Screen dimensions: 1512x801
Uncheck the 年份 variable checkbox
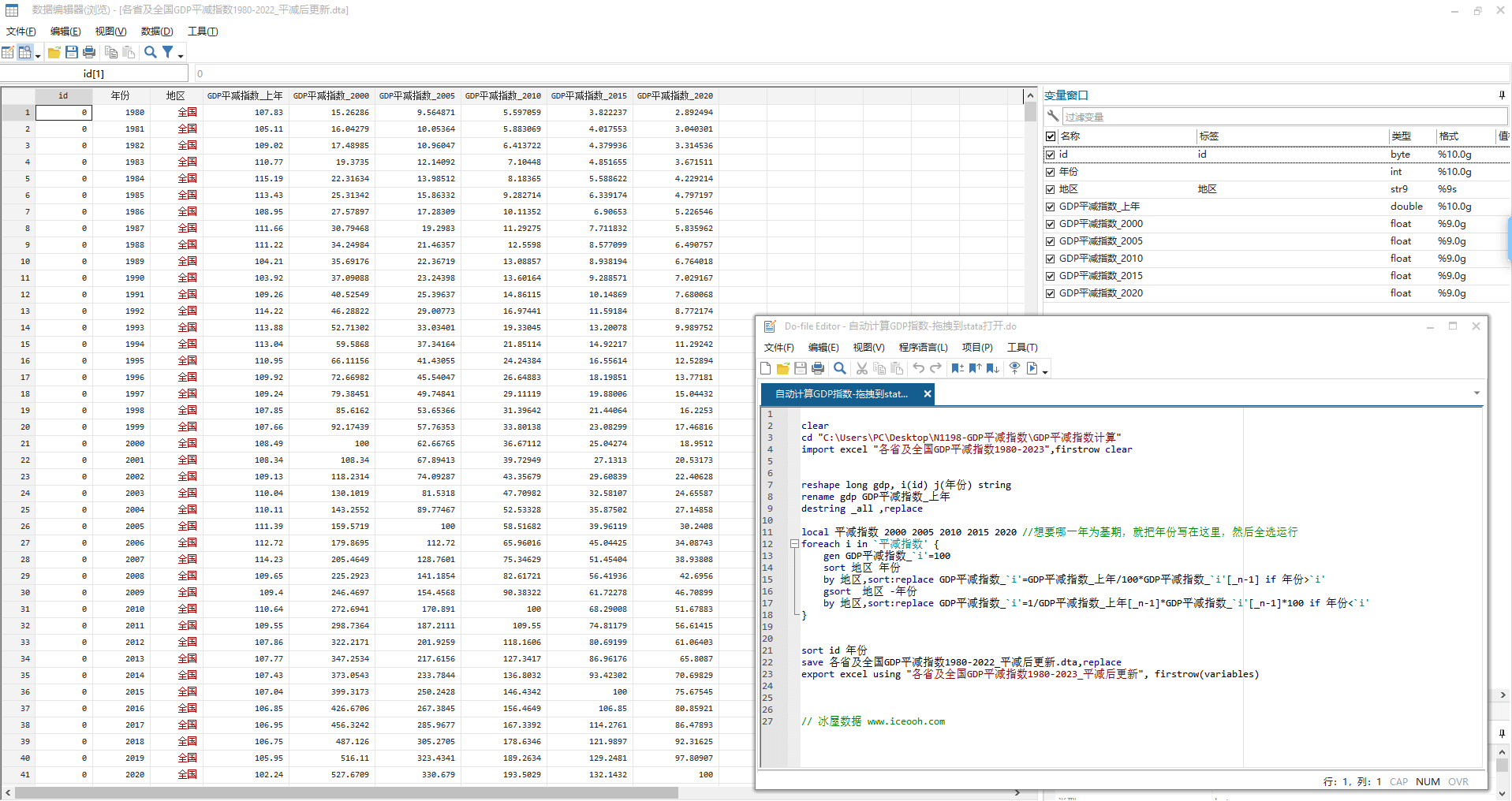point(1051,172)
